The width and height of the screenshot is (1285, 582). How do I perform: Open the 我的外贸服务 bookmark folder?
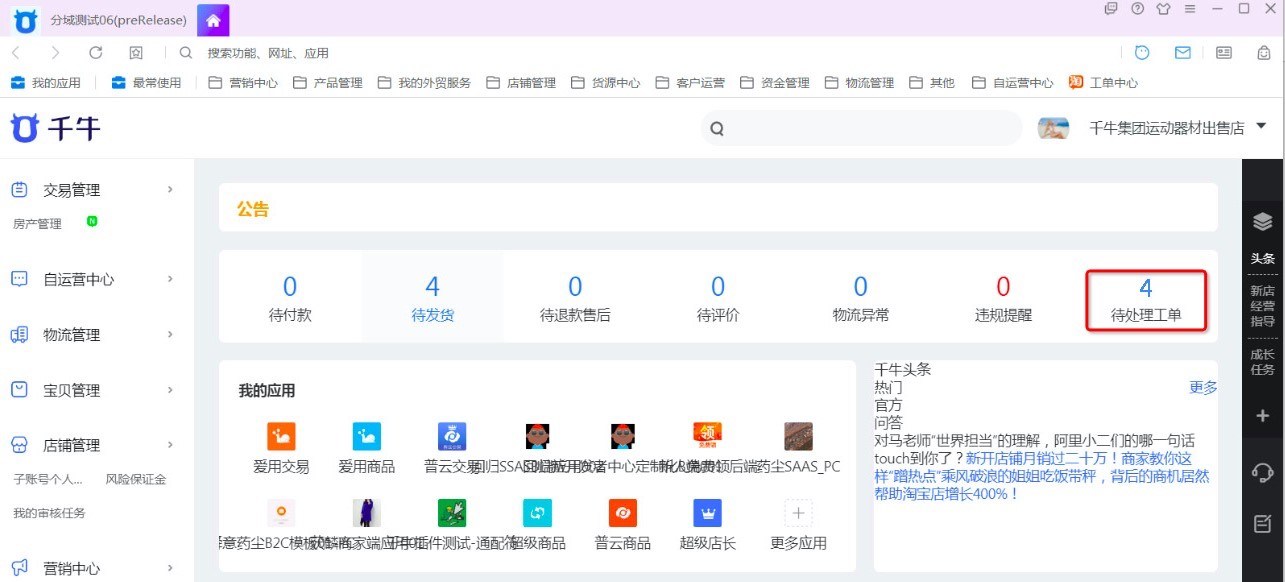pos(425,83)
